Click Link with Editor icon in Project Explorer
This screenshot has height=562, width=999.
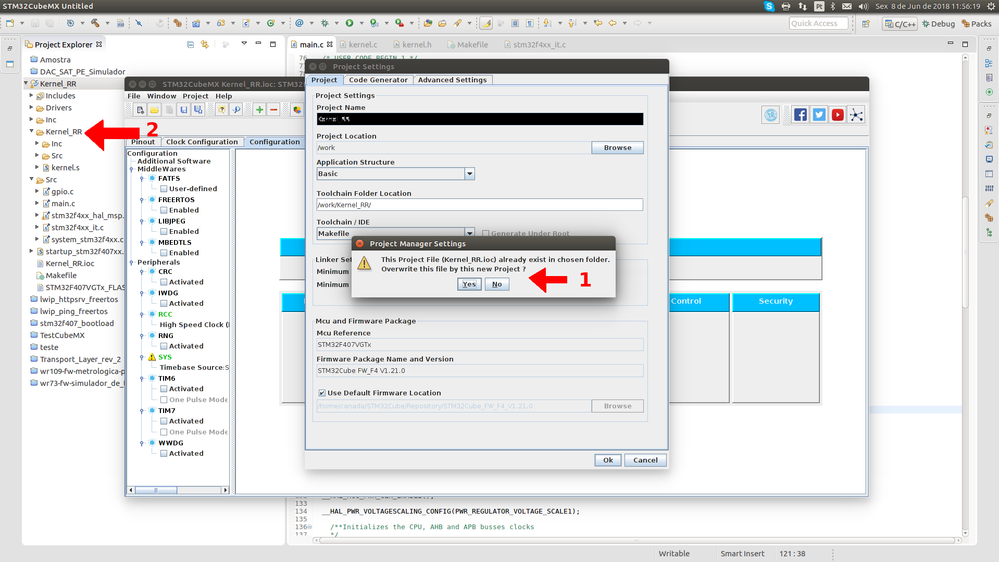point(205,45)
